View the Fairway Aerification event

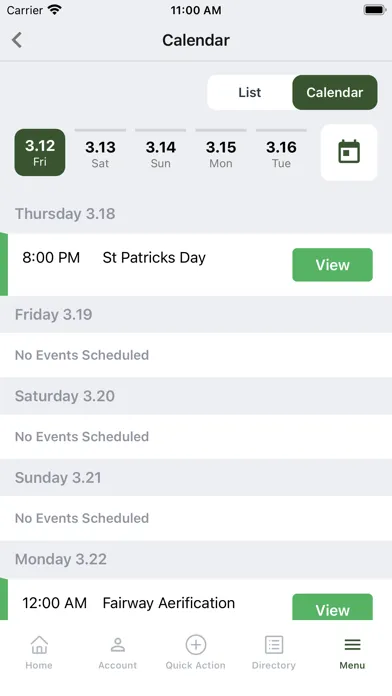(333, 607)
